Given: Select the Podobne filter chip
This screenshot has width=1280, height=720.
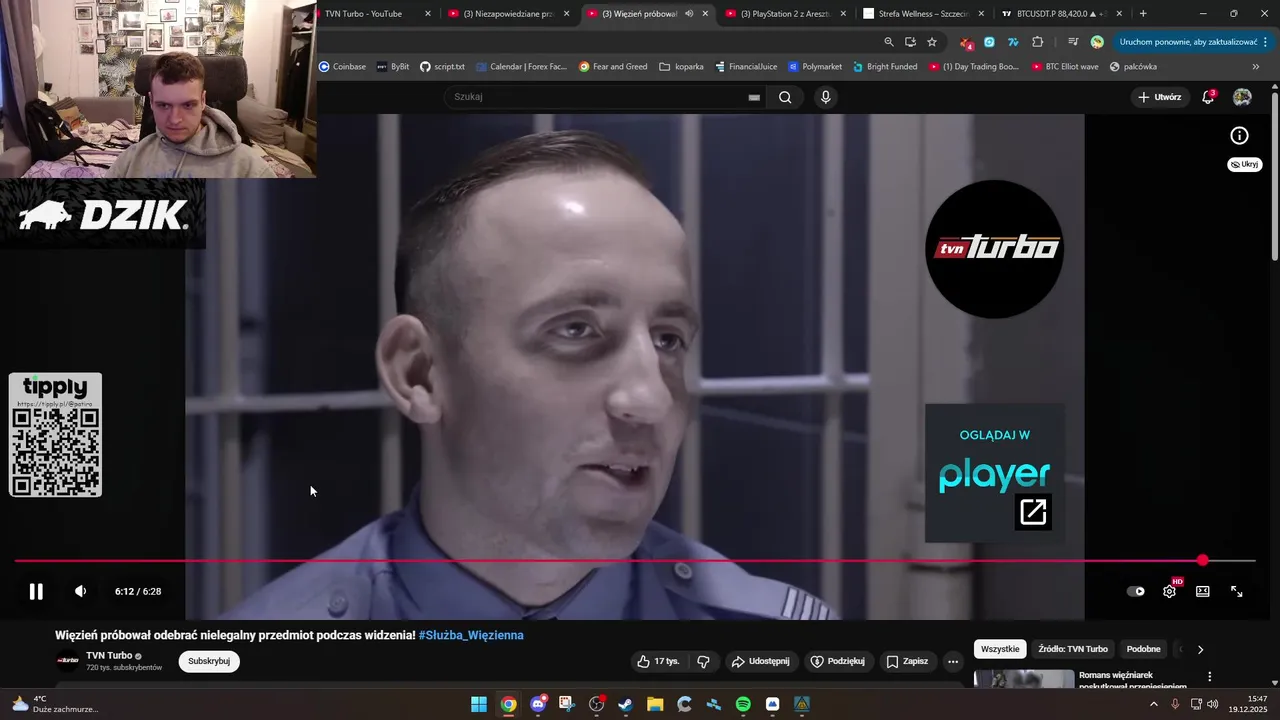Looking at the screenshot, I should [x=1143, y=649].
